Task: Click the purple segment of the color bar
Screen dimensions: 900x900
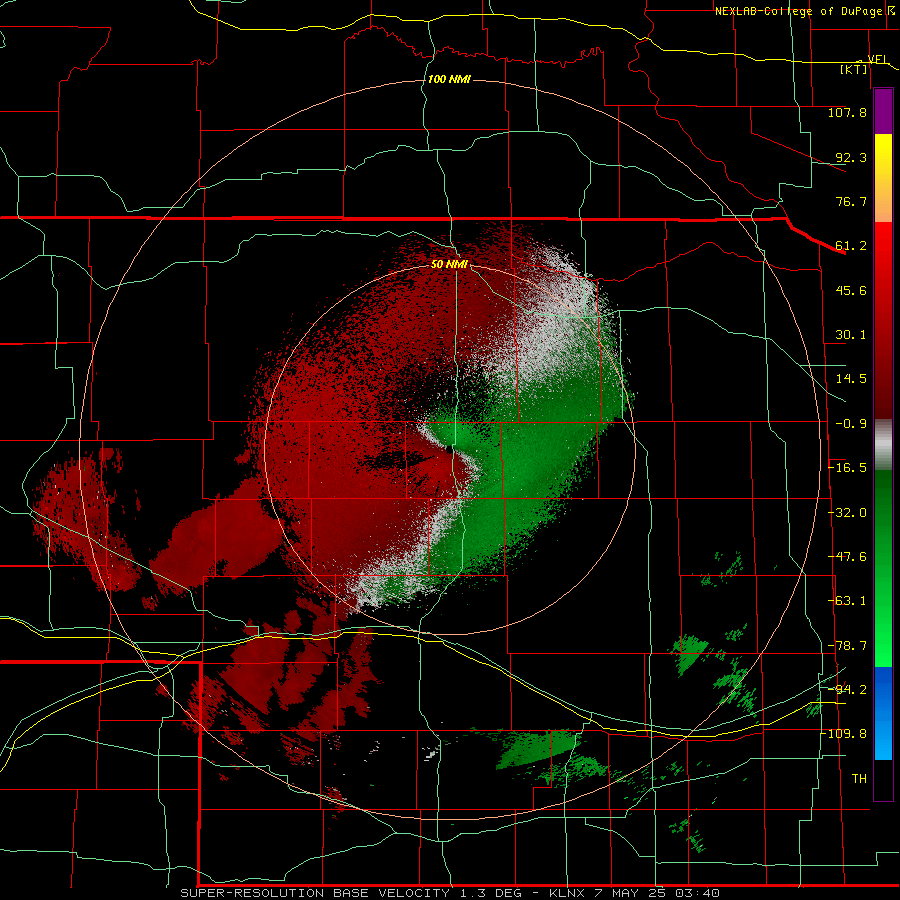Action: pyautogui.click(x=883, y=111)
